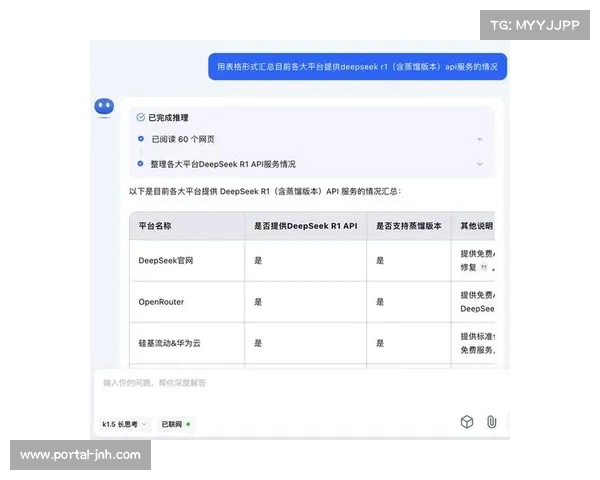Click the paperclip attachment icon

tap(491, 422)
